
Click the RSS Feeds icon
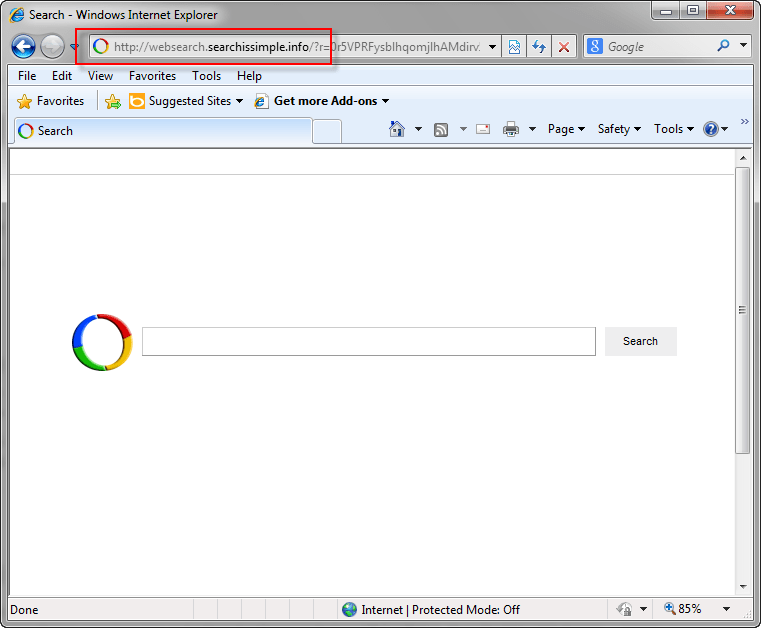tap(441, 130)
